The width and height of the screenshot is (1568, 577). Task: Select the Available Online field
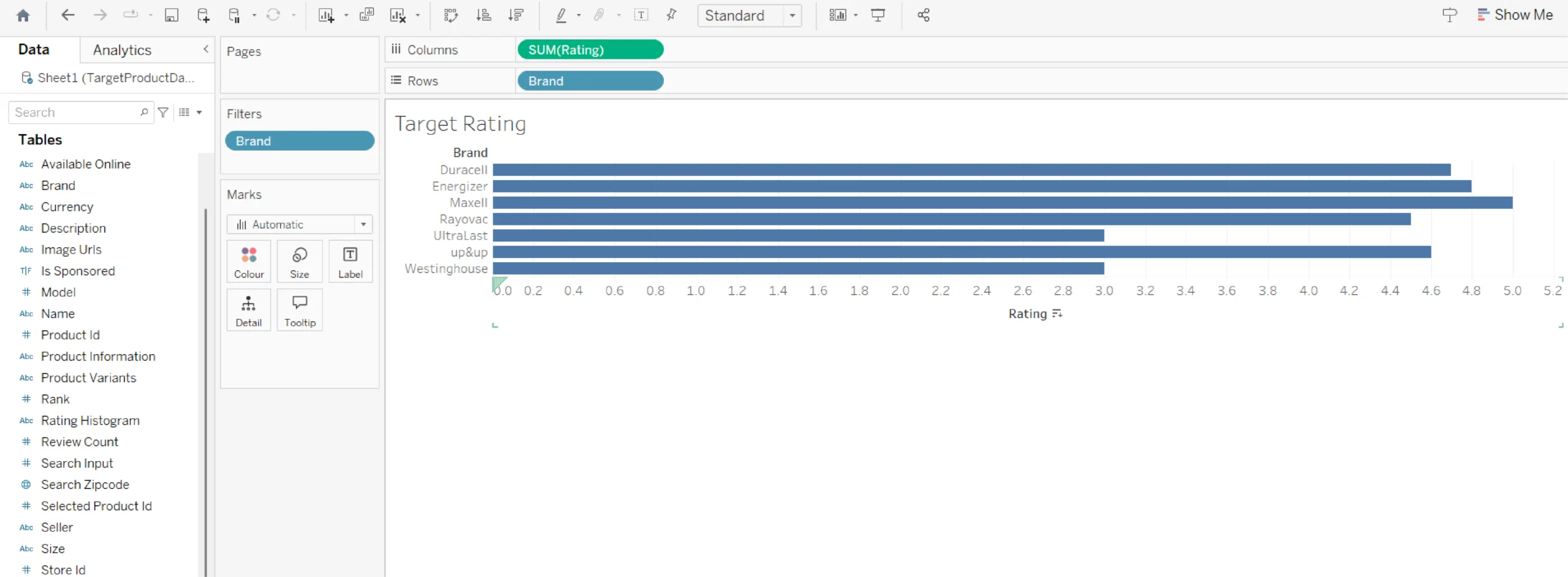tap(86, 164)
